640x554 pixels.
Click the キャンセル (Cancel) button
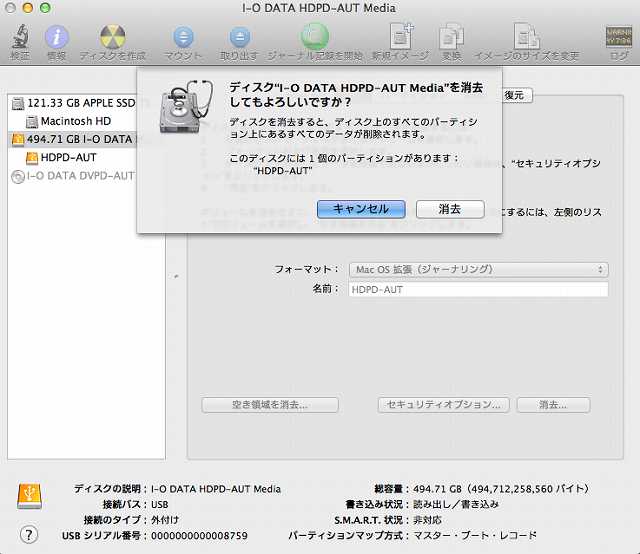361,209
